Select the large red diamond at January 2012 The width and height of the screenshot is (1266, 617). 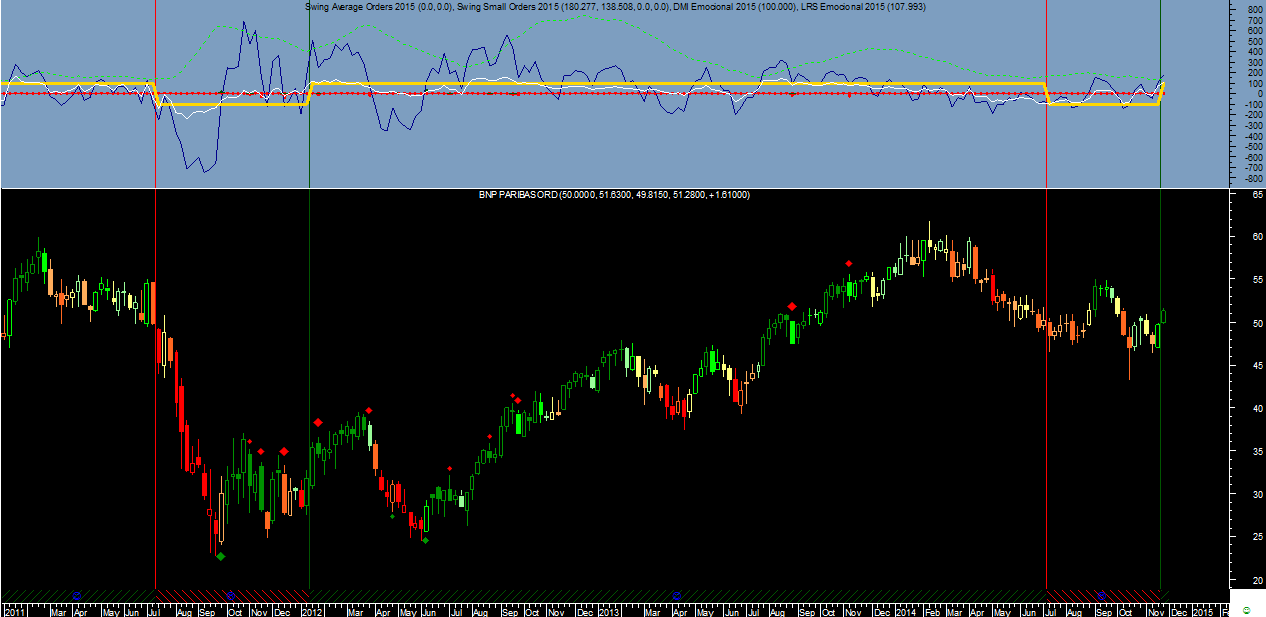(x=318, y=423)
